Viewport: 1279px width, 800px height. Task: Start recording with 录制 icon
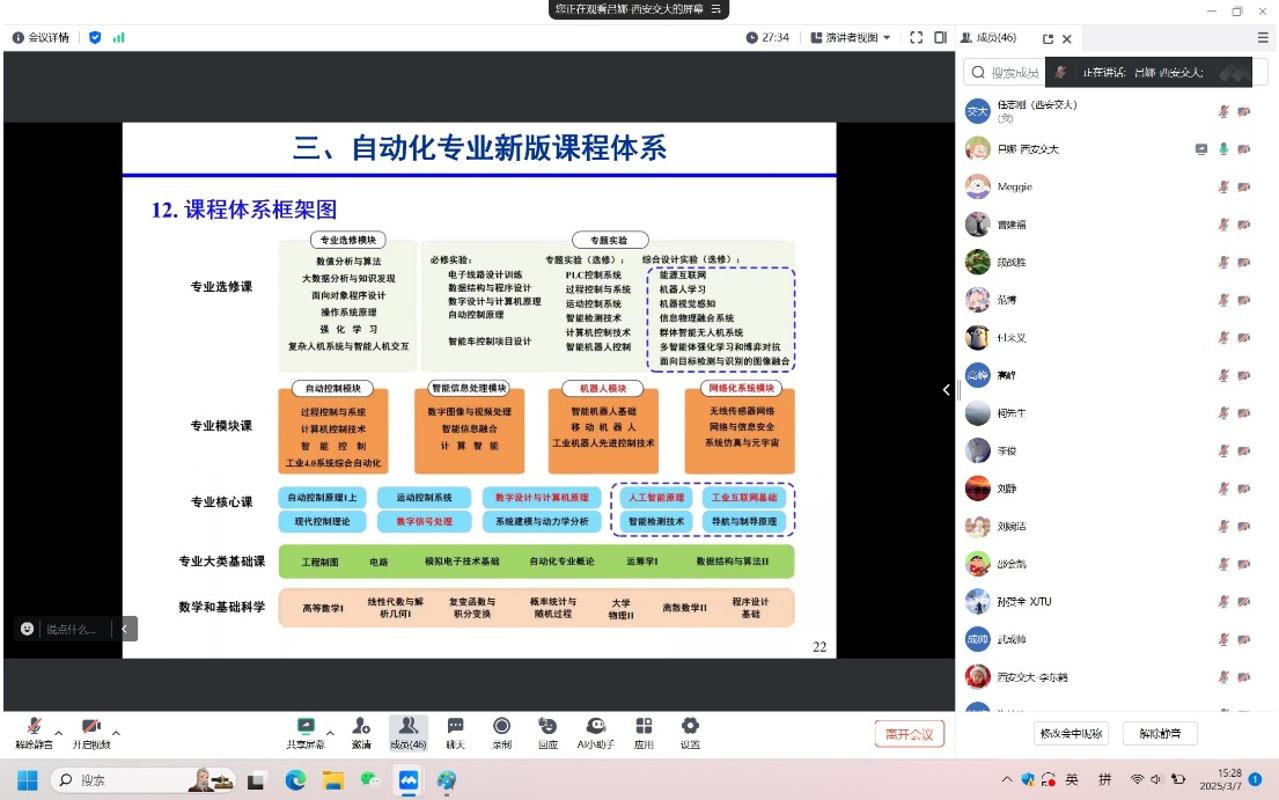(501, 731)
